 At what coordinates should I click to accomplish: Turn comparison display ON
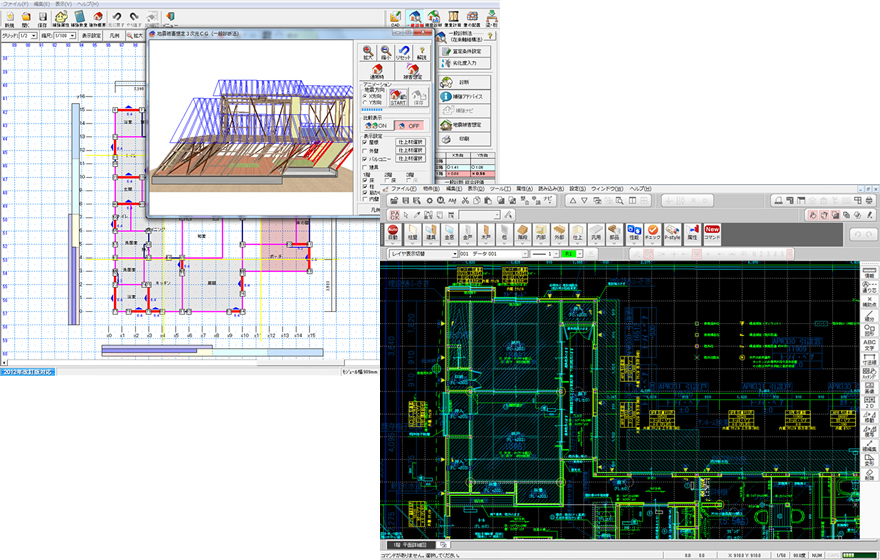coord(377,126)
